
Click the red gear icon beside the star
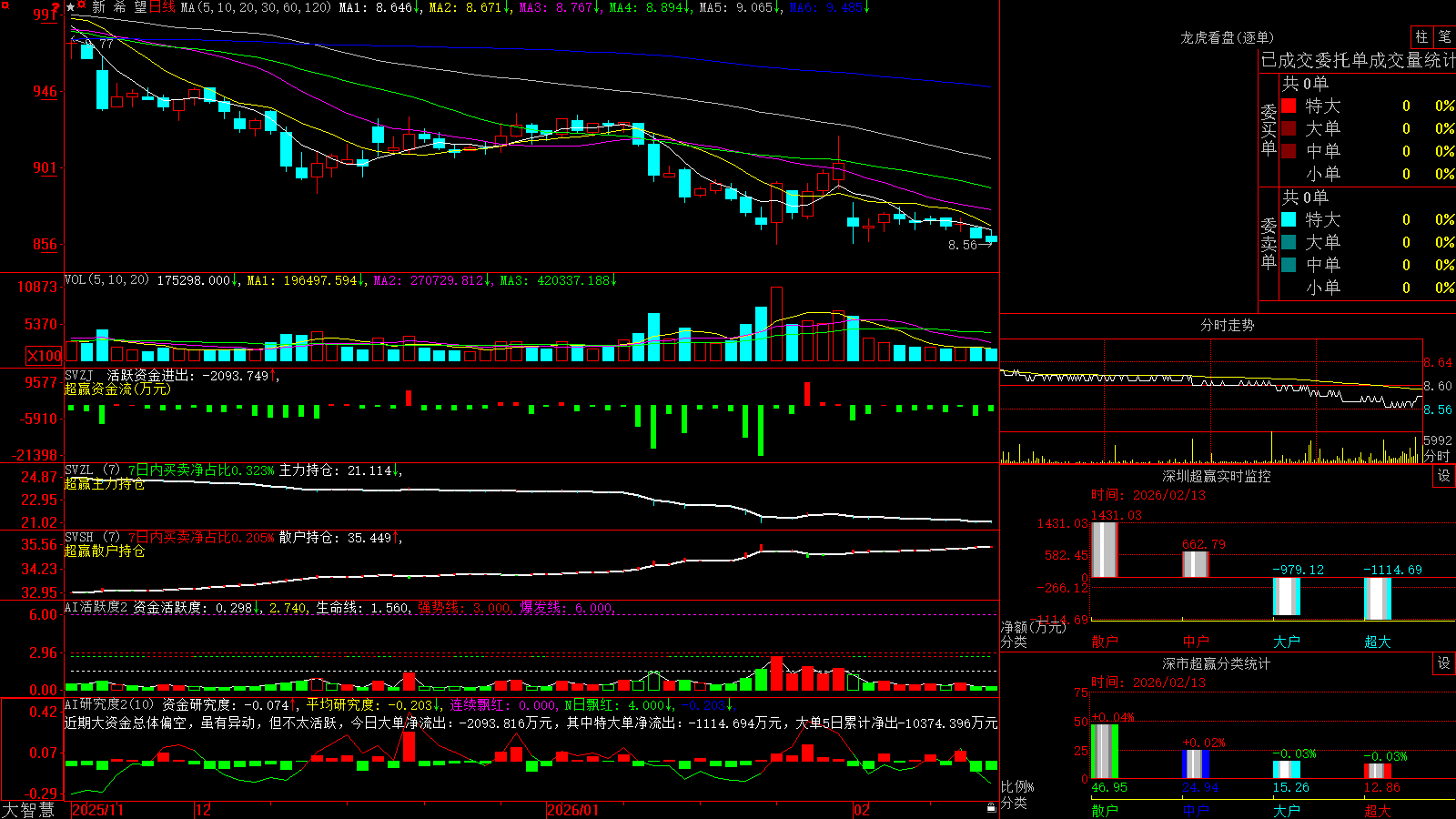82,6
